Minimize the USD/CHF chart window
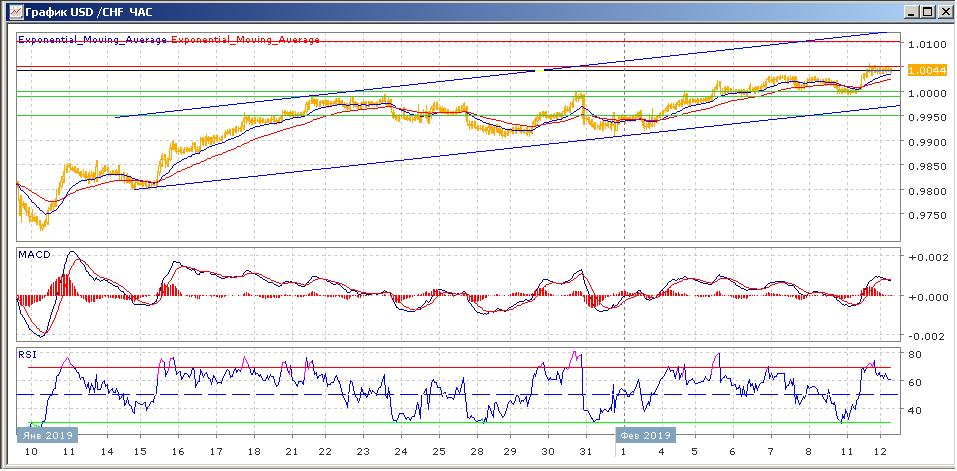The height and width of the screenshot is (471, 957). (x=912, y=12)
